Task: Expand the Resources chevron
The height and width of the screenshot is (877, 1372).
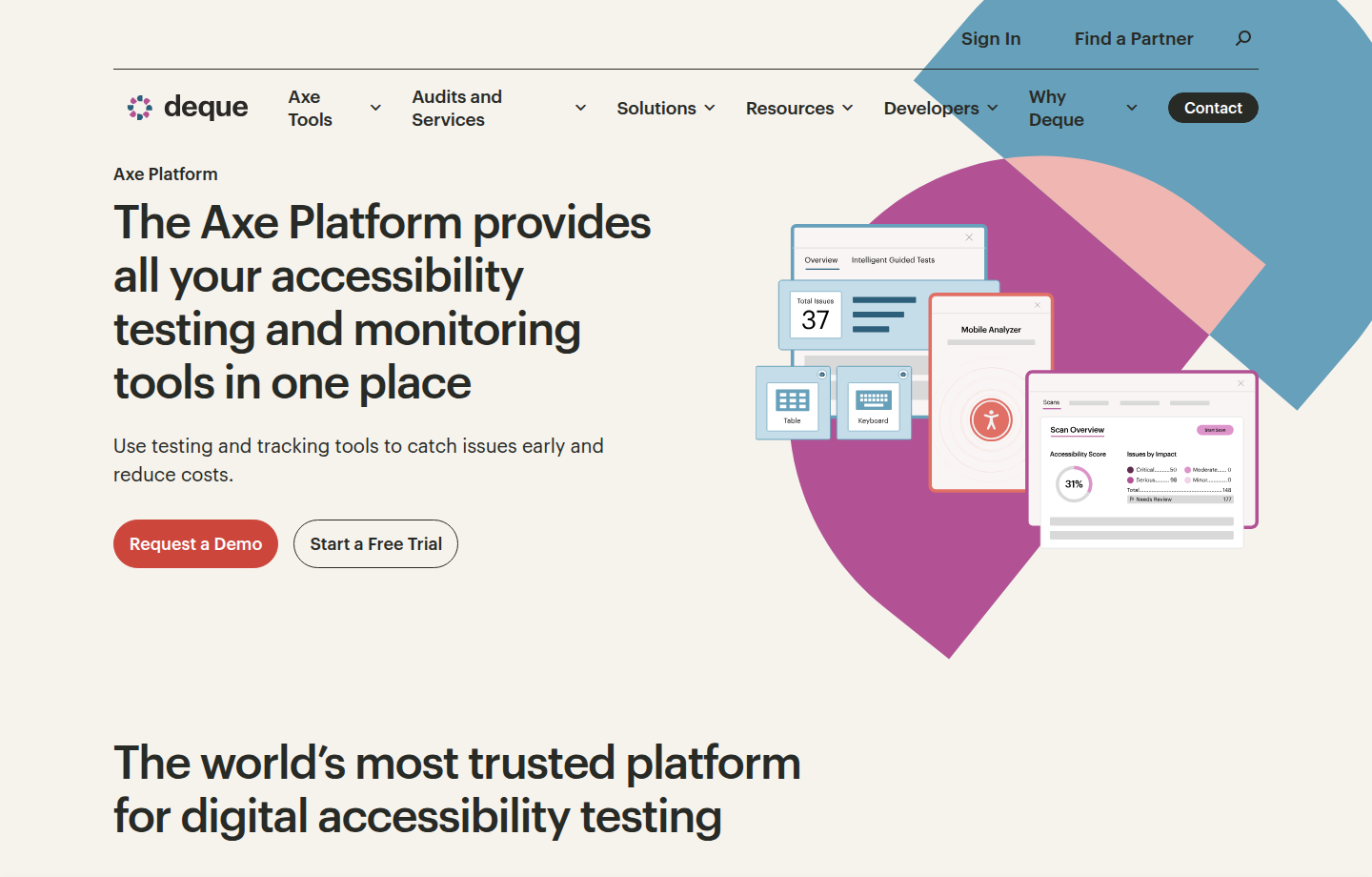Action: point(847,108)
